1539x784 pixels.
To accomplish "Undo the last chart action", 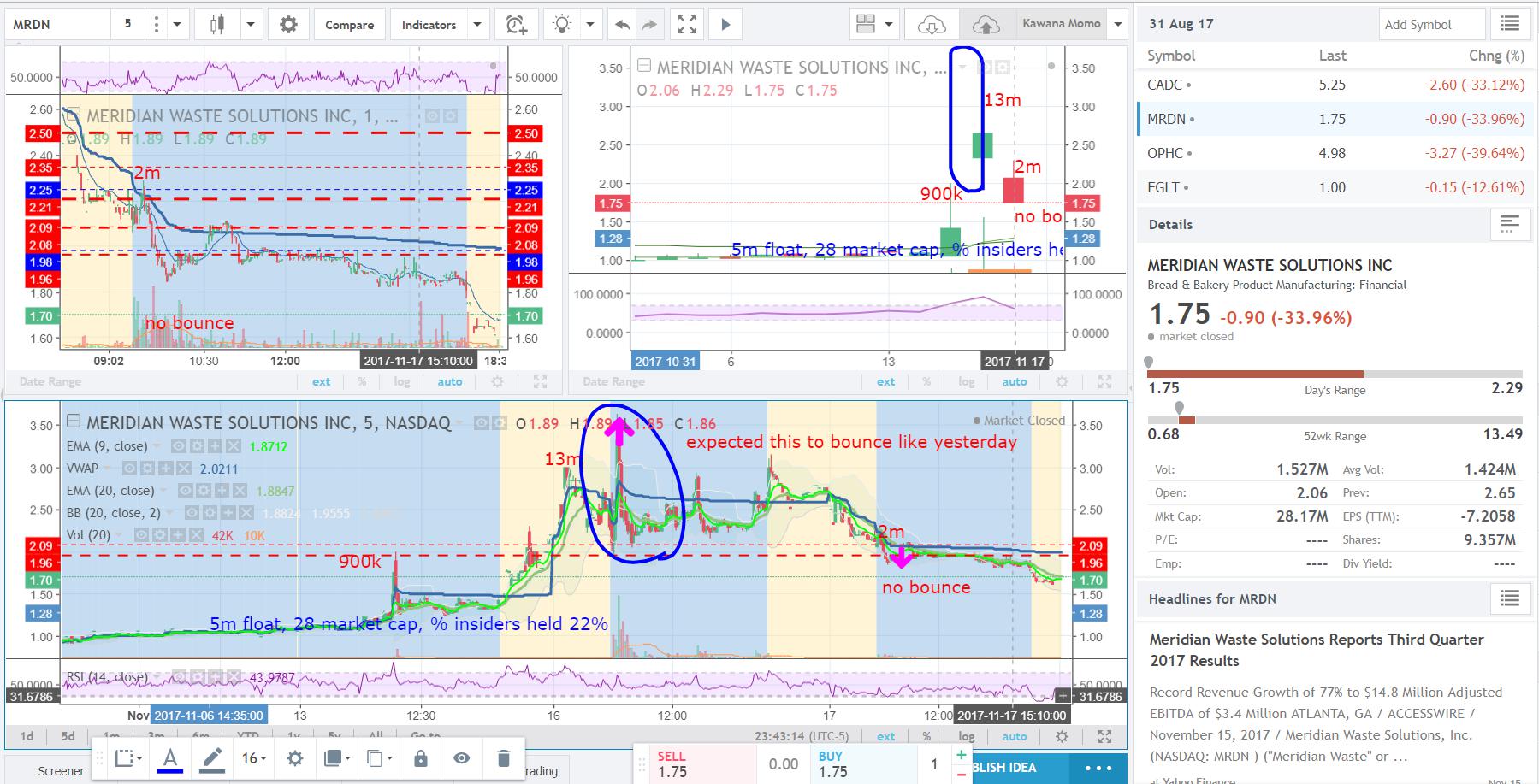I will click(x=621, y=25).
